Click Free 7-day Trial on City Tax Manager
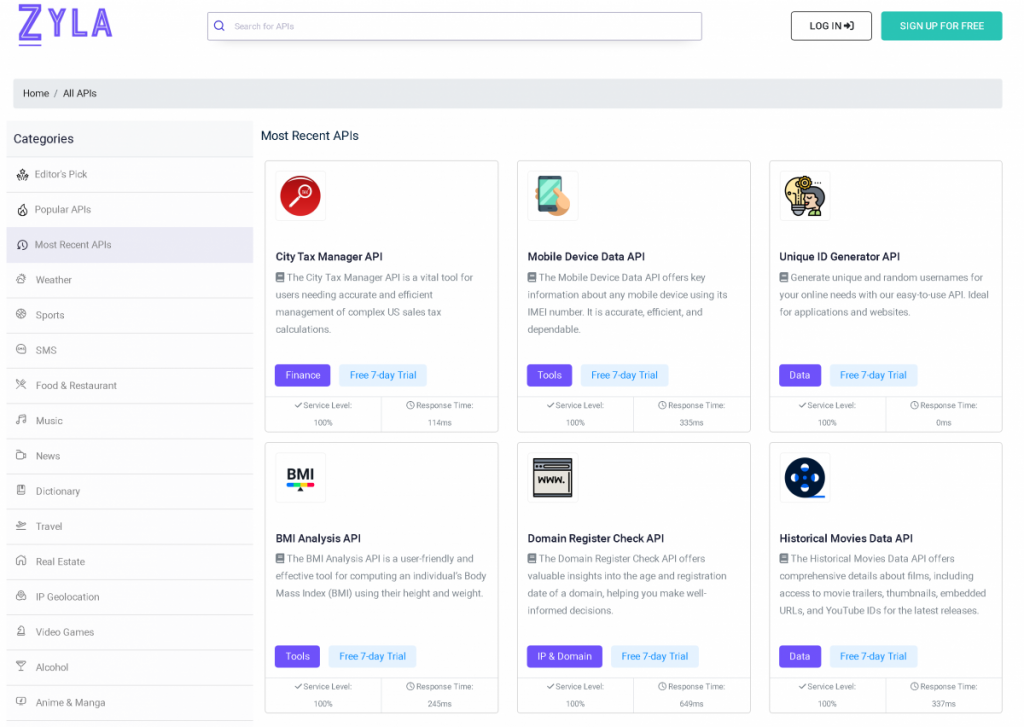The height and width of the screenshot is (727, 1024). click(x=383, y=375)
